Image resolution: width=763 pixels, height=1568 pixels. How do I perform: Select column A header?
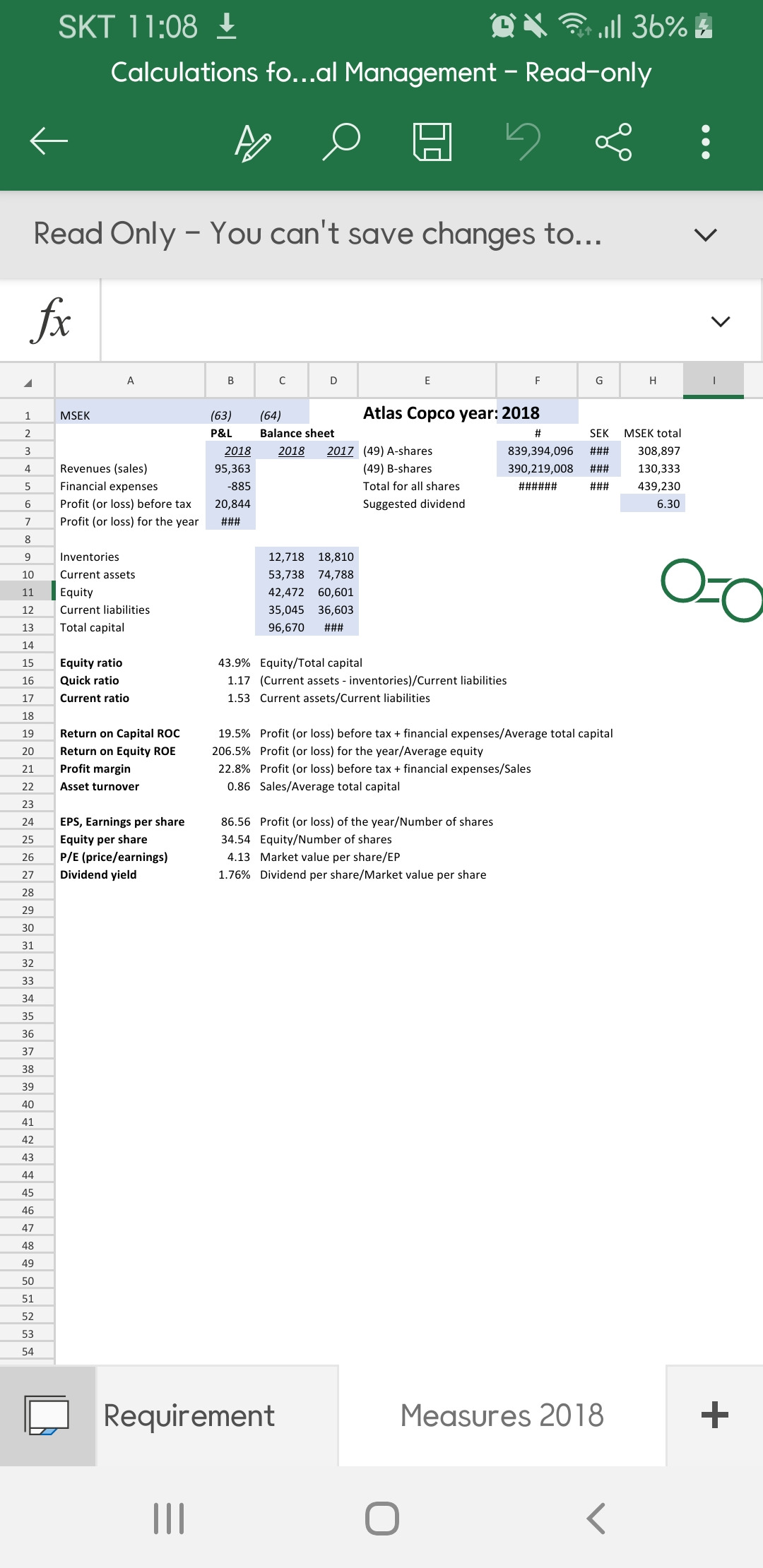click(x=130, y=381)
